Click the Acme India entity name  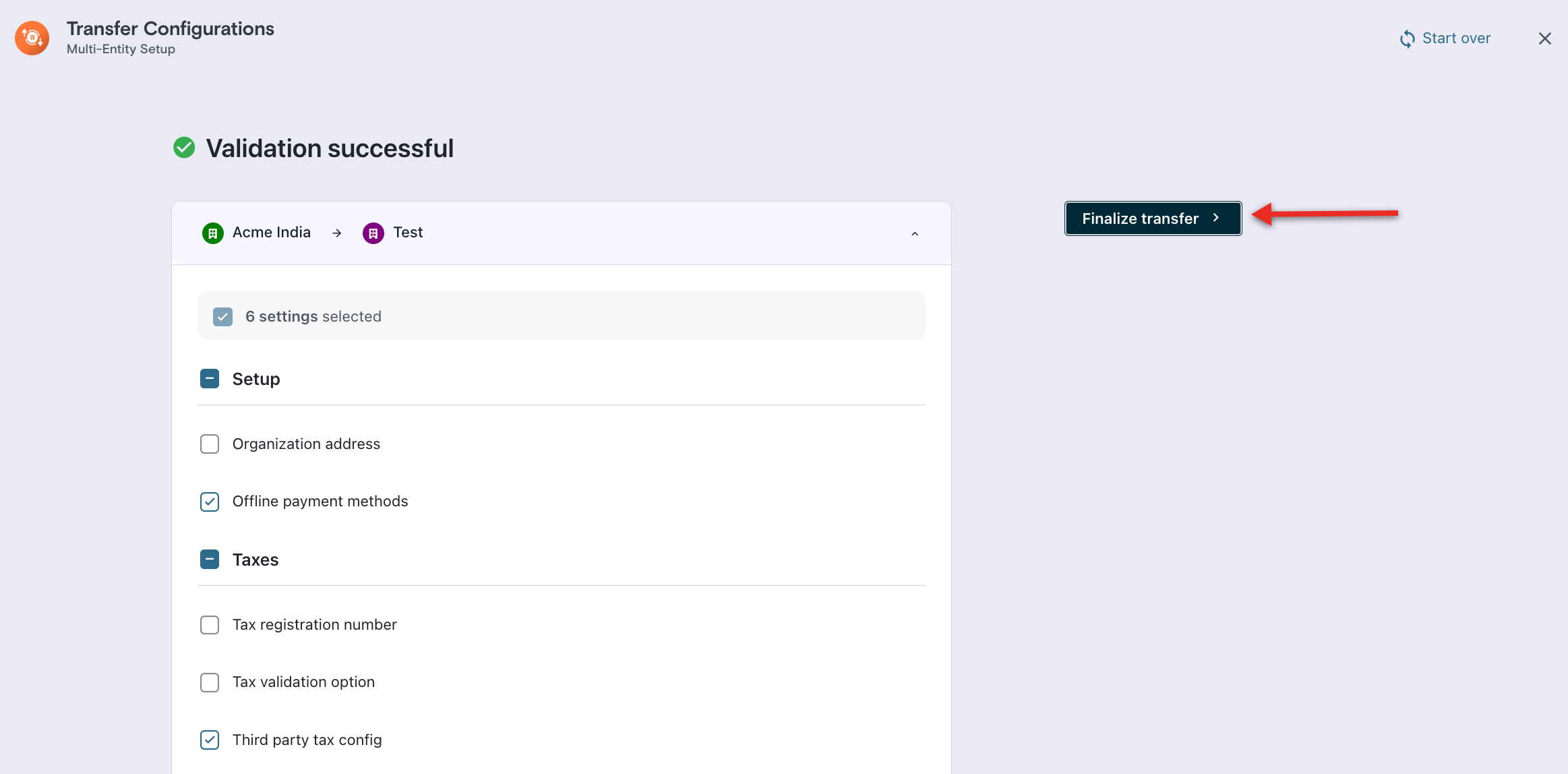(272, 233)
